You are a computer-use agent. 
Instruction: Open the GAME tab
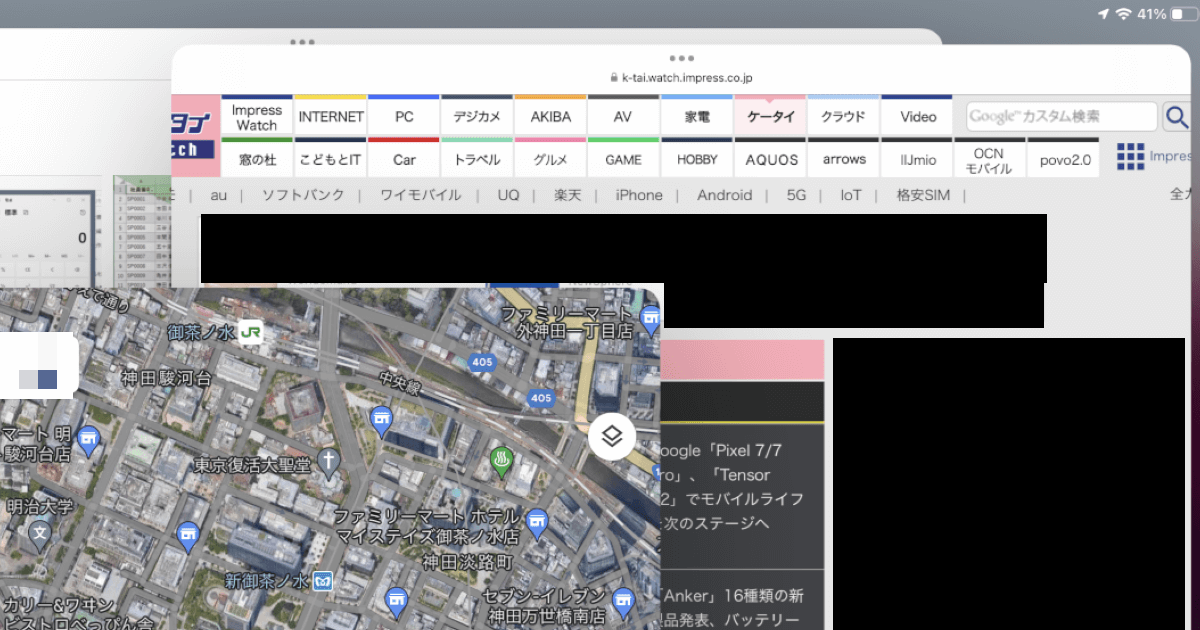(x=623, y=159)
